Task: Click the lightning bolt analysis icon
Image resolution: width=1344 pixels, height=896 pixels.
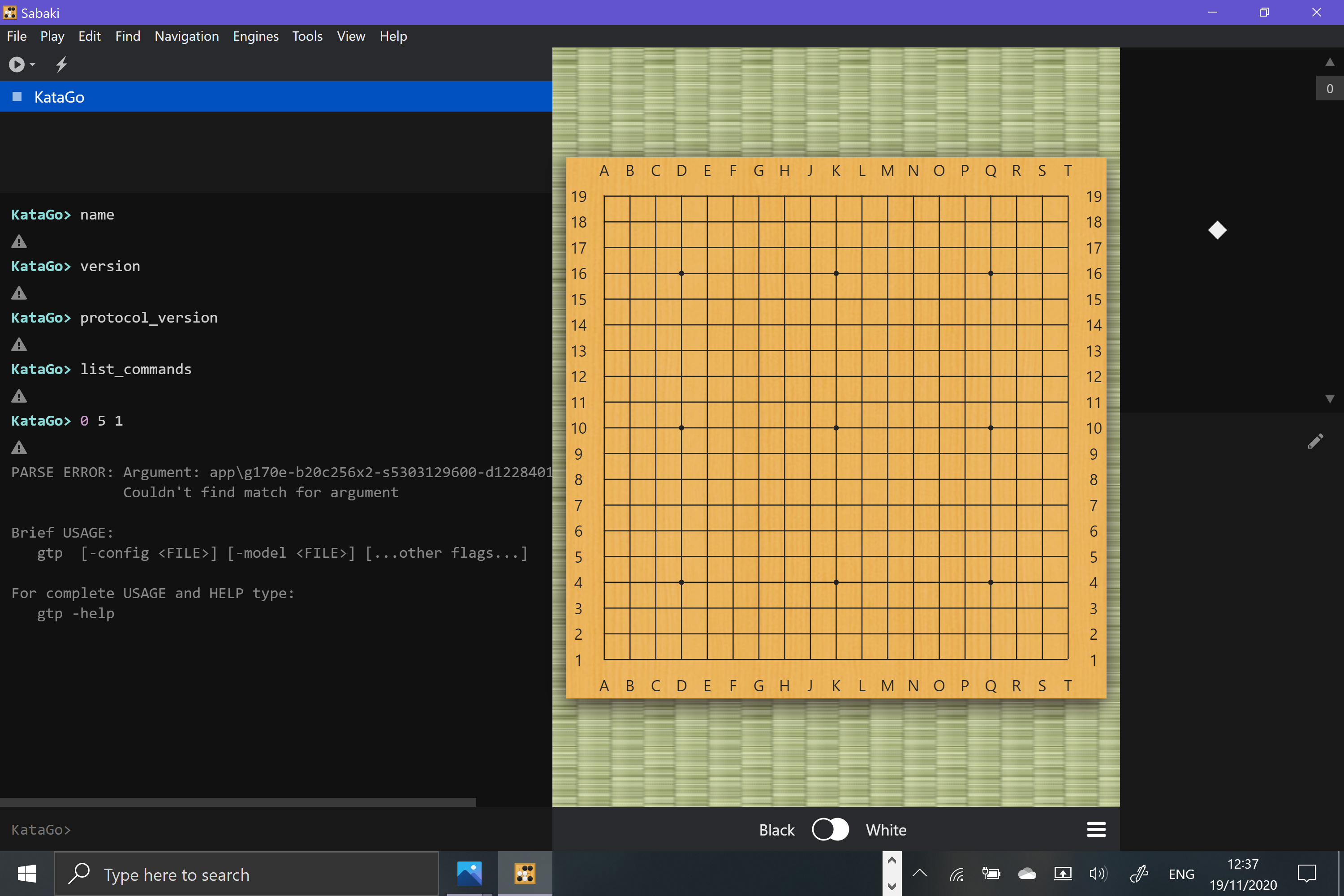Action: point(62,65)
